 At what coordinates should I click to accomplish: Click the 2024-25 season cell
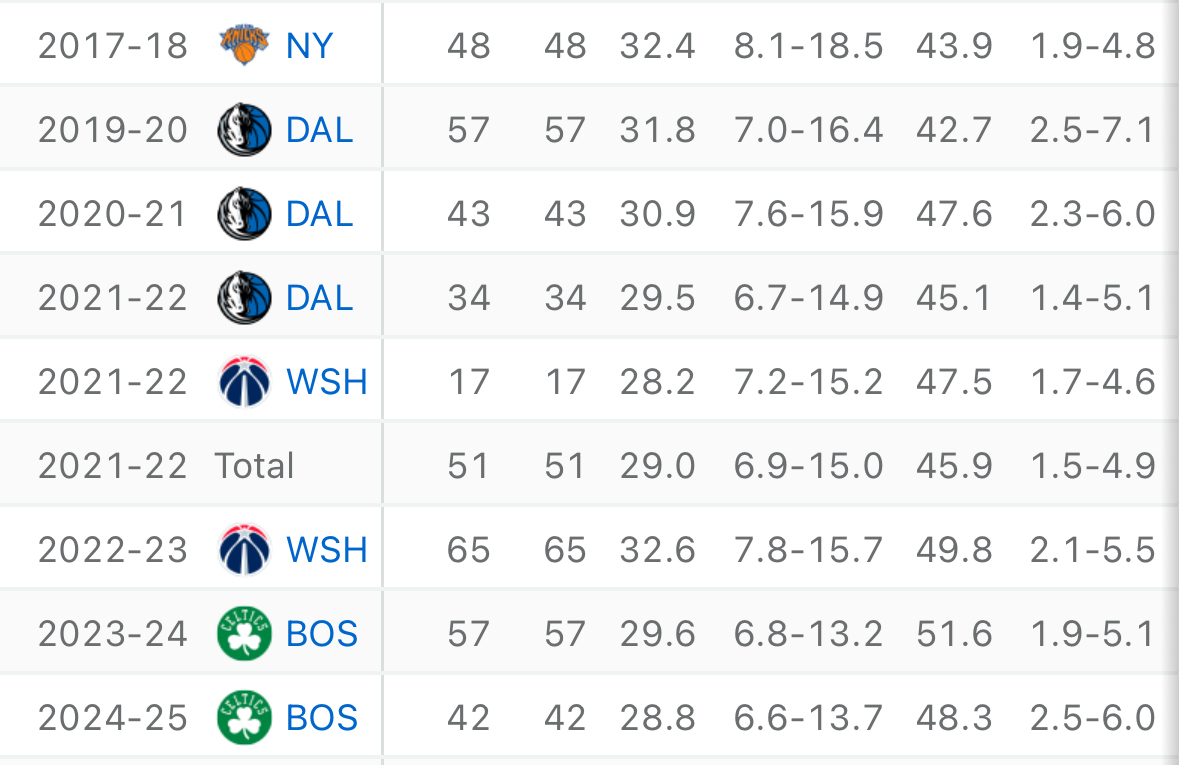pyautogui.click(x=113, y=718)
